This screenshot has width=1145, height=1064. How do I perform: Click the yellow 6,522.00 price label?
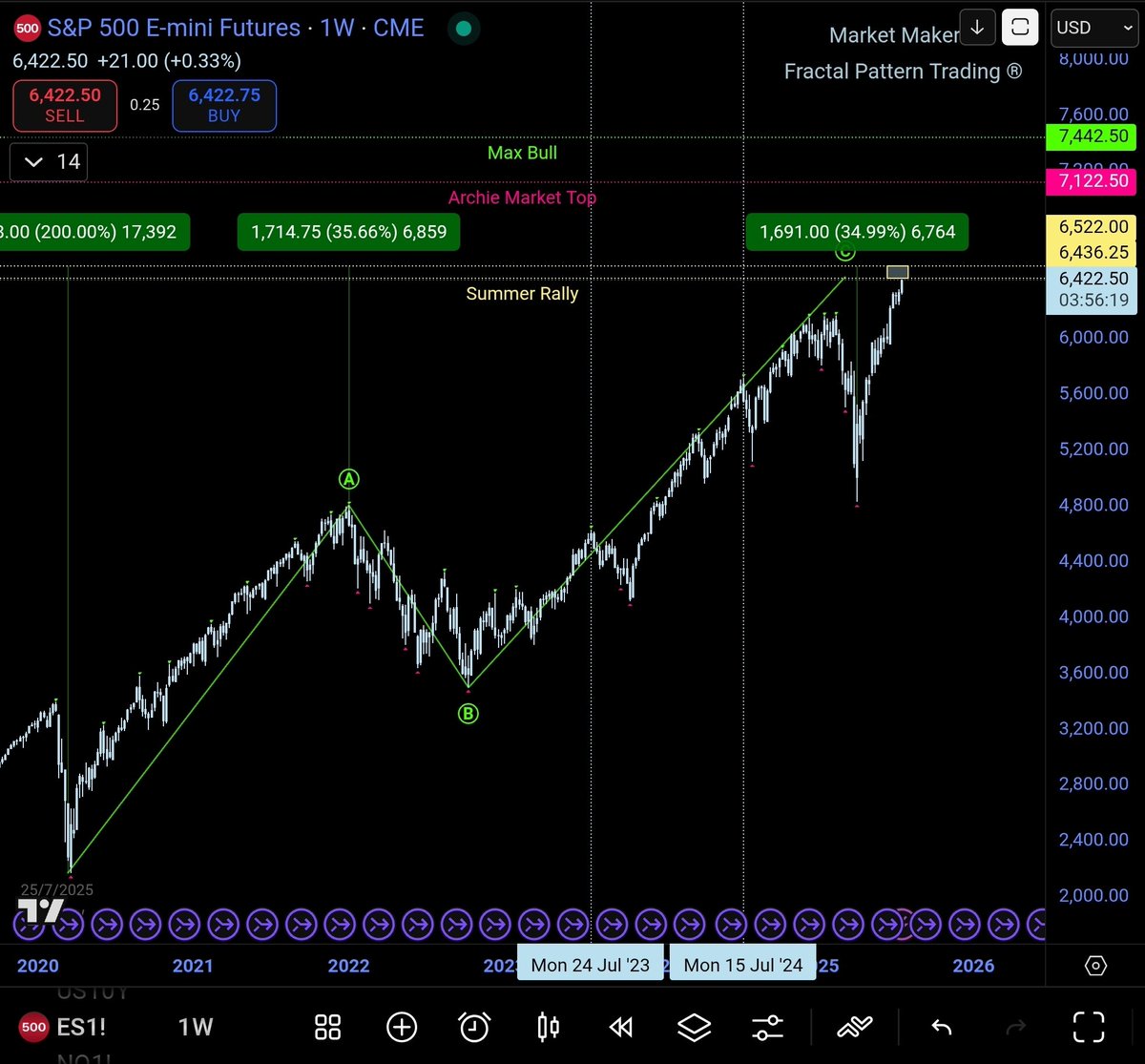click(1093, 227)
